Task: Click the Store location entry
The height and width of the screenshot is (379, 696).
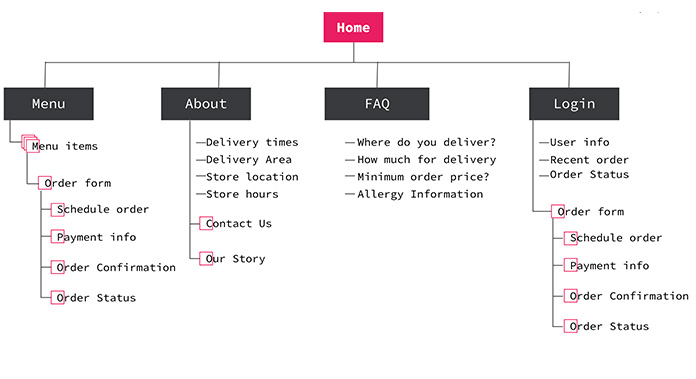Action: (252, 177)
